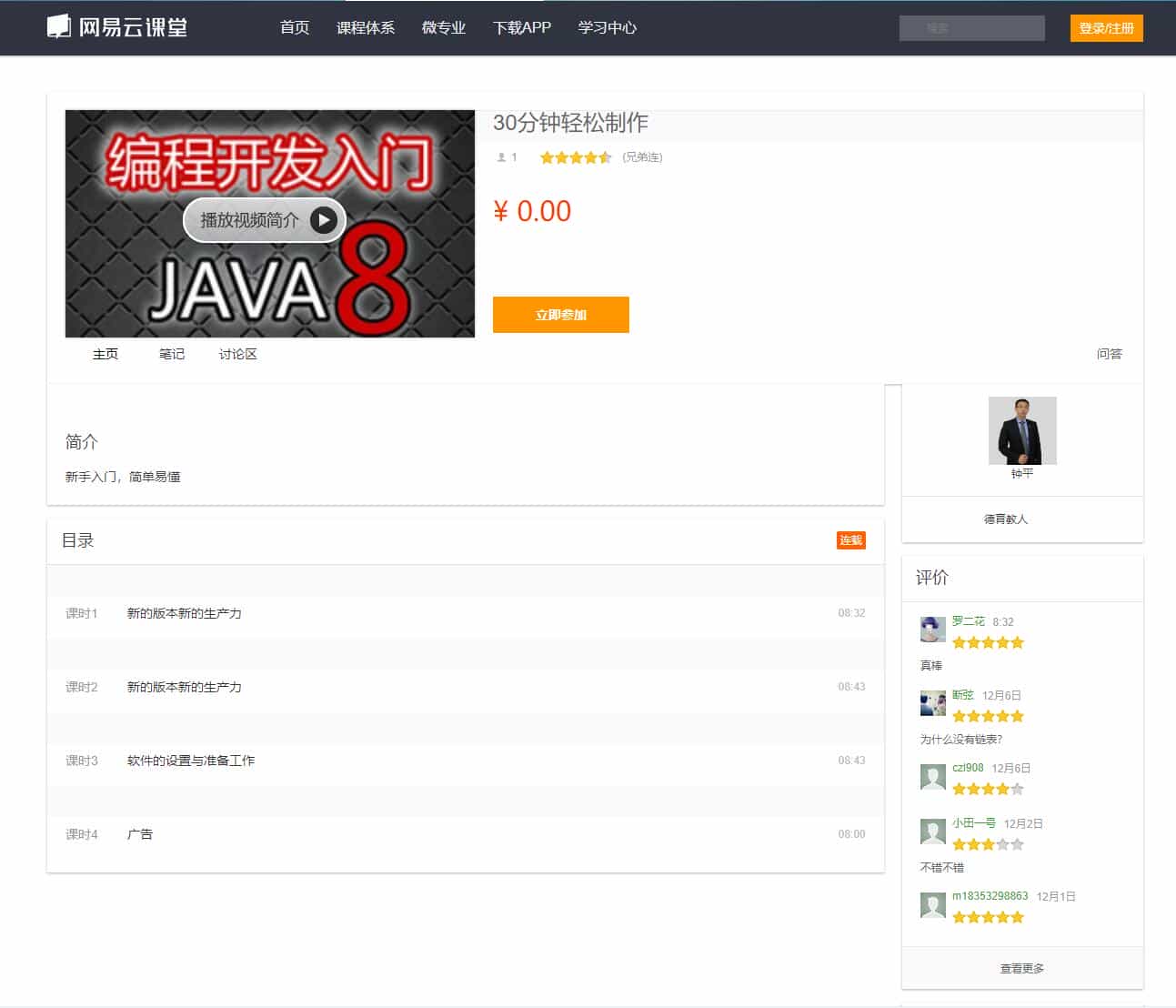
Task: Open 课程体系 in the navigation bar
Action: [x=366, y=27]
